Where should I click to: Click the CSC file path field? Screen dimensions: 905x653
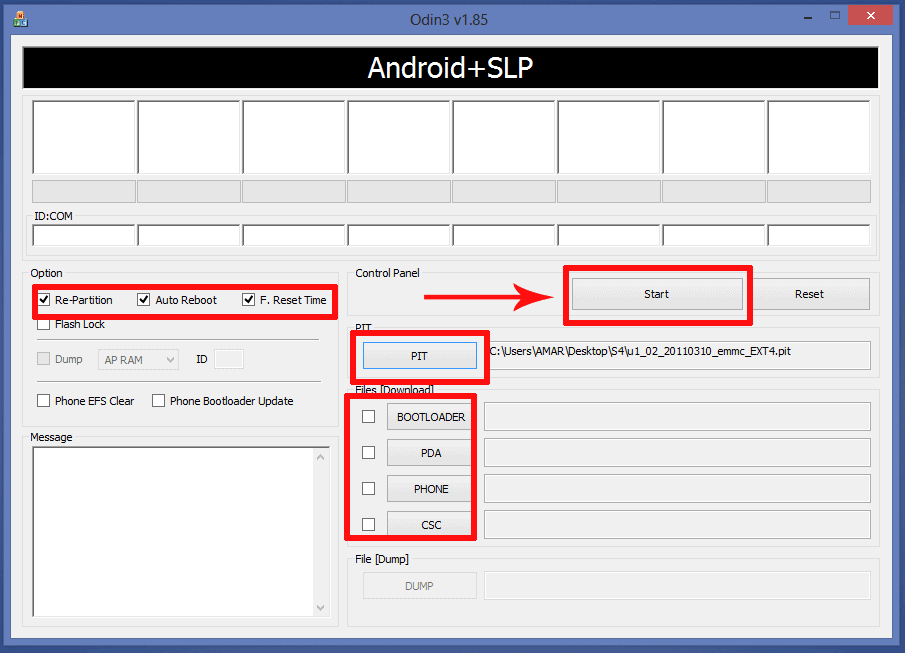(x=677, y=524)
